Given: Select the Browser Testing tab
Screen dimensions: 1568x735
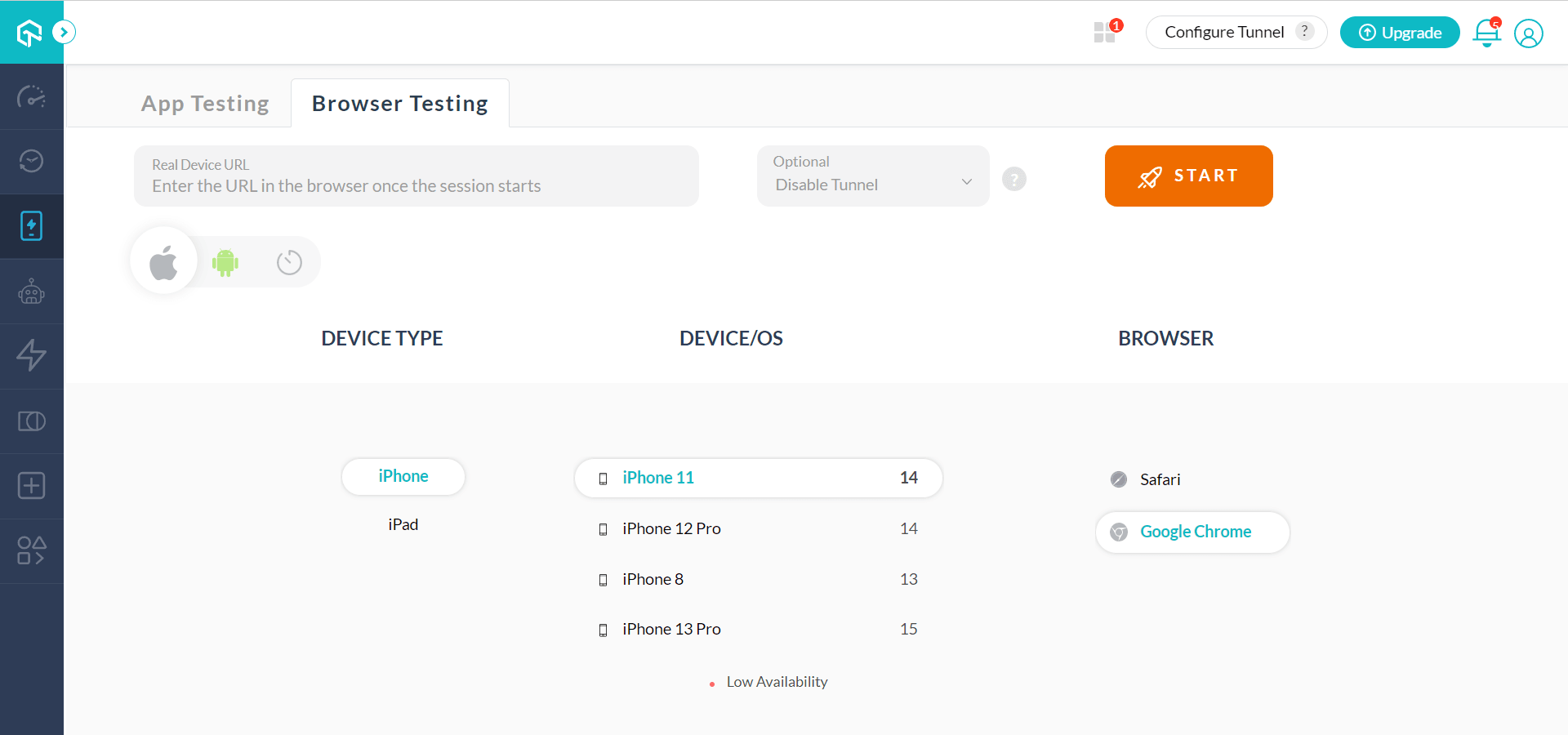Looking at the screenshot, I should pyautogui.click(x=399, y=104).
